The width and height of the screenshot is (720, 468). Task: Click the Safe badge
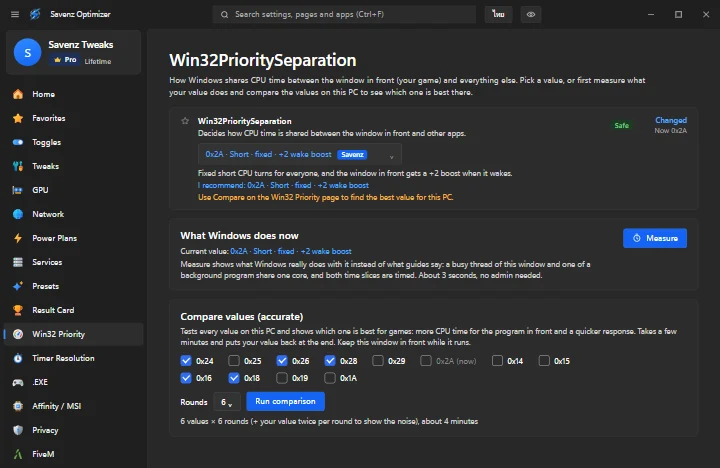click(622, 125)
